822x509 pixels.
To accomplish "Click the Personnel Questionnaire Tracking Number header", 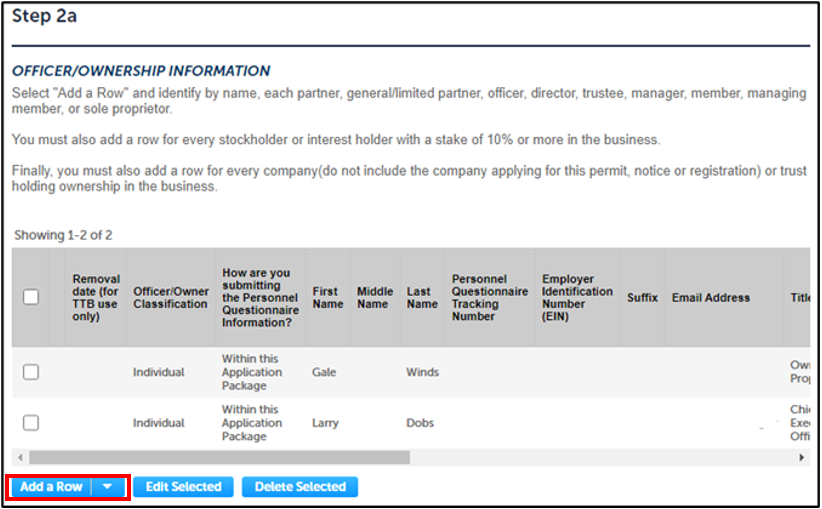I will point(490,298).
